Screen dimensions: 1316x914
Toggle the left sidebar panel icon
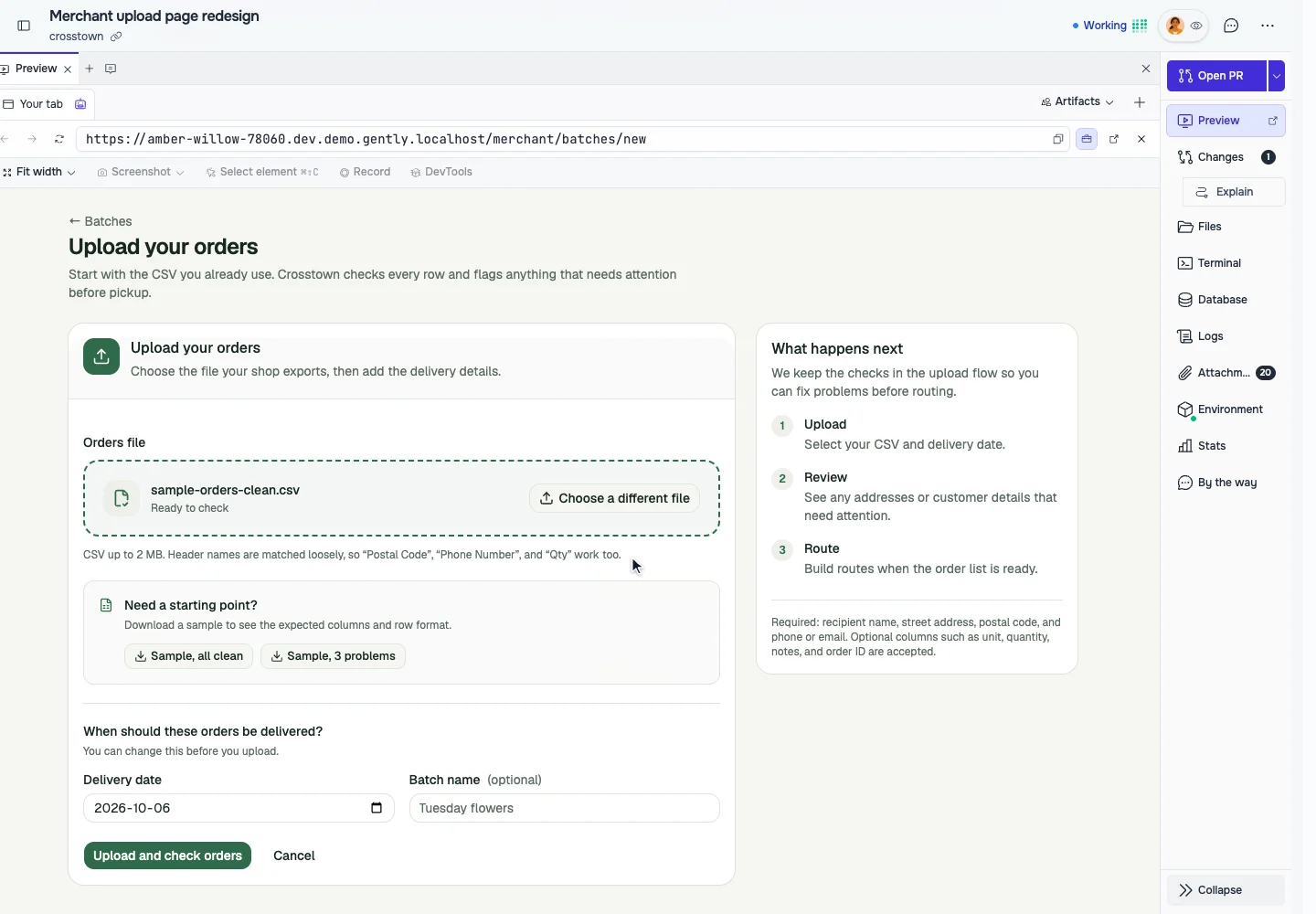25,26
